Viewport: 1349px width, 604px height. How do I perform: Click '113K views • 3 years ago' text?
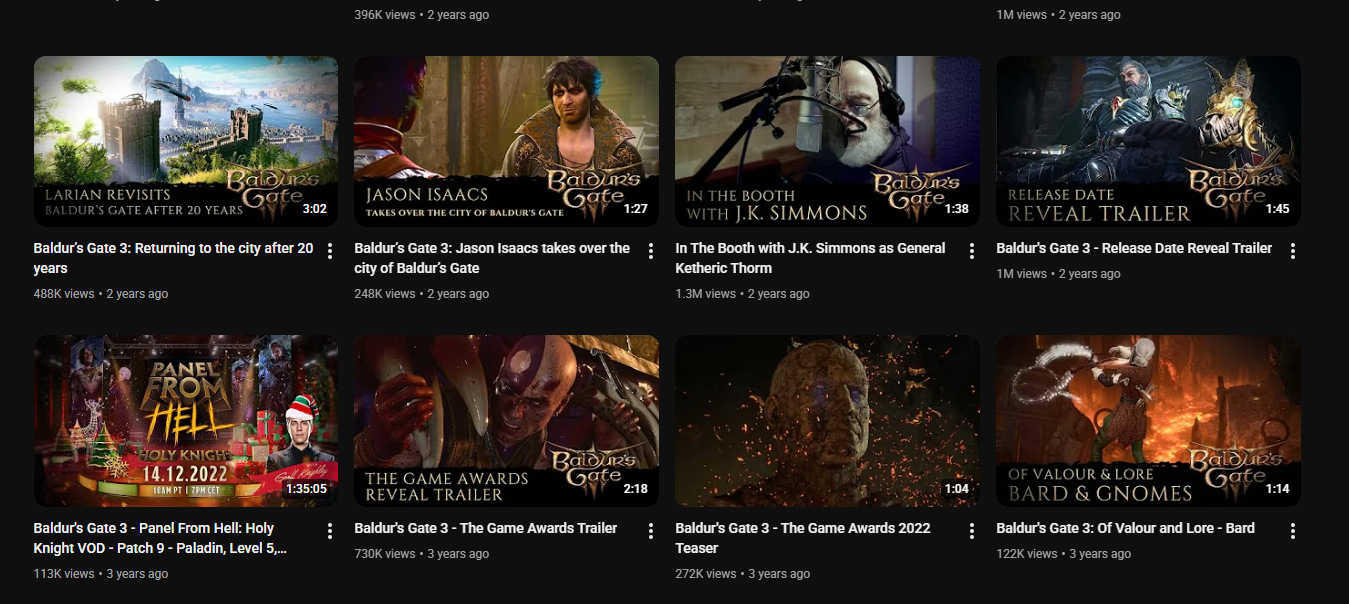pyautogui.click(x=101, y=574)
